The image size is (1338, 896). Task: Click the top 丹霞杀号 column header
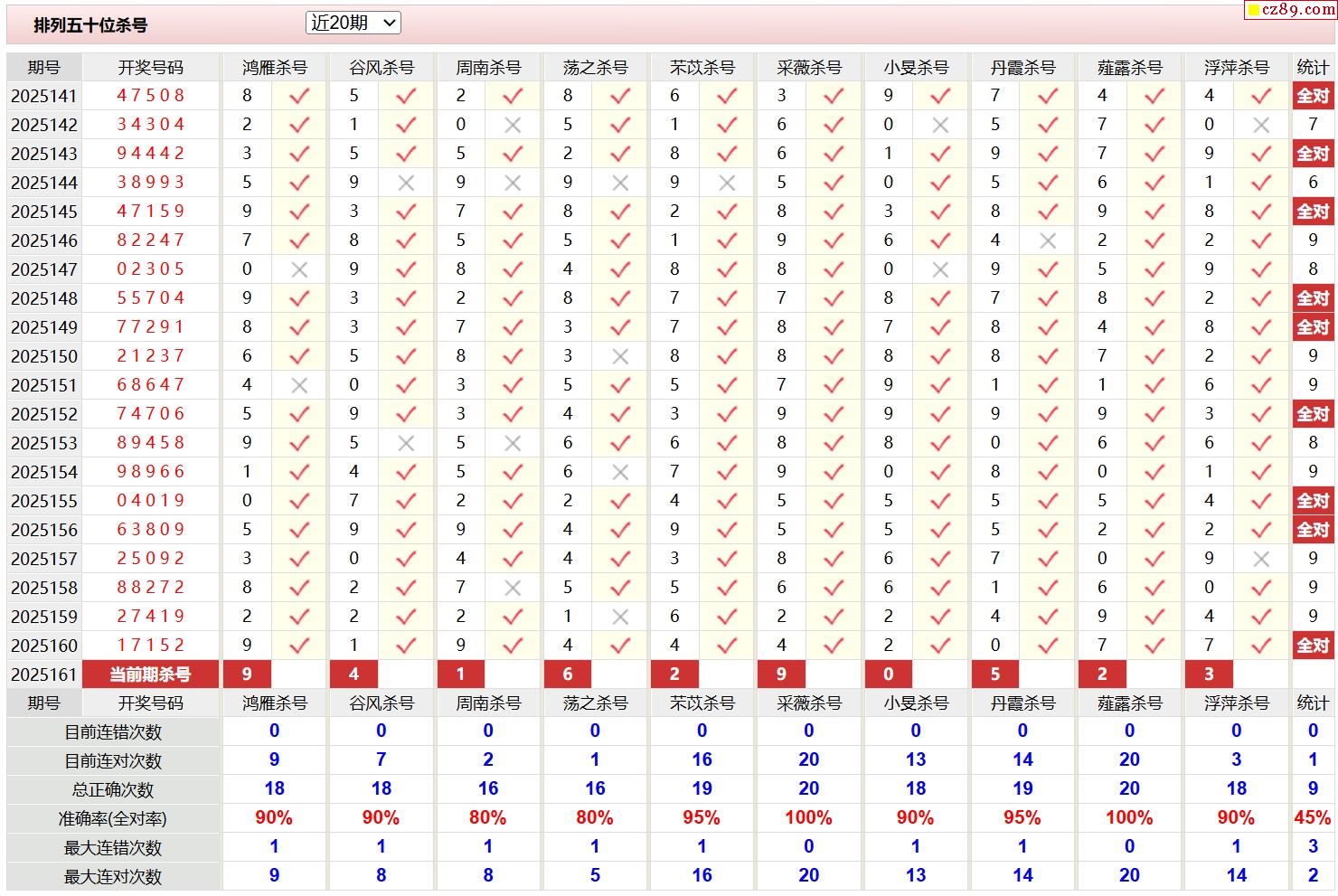coord(1022,68)
